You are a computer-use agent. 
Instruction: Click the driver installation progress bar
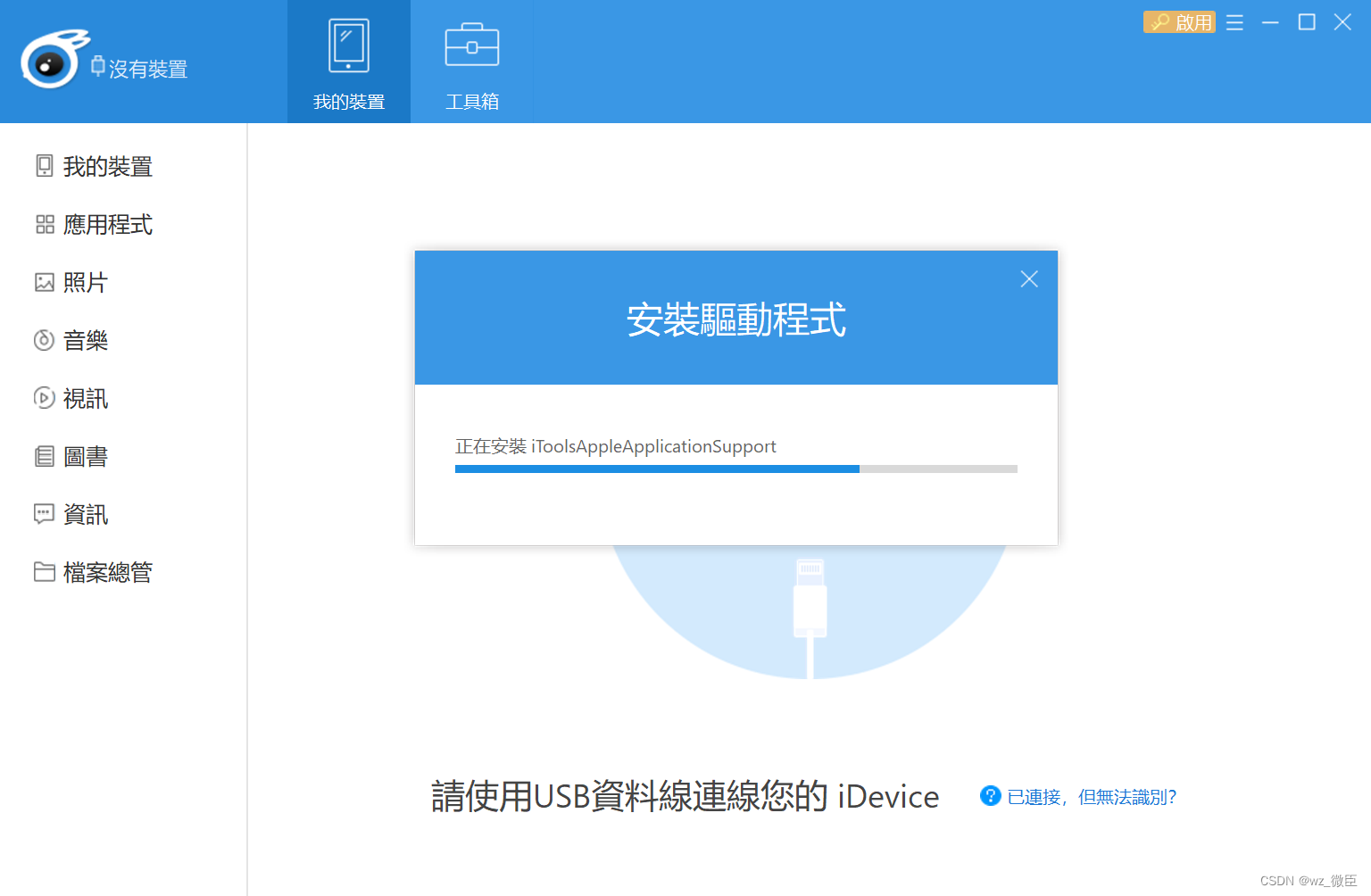coord(736,469)
